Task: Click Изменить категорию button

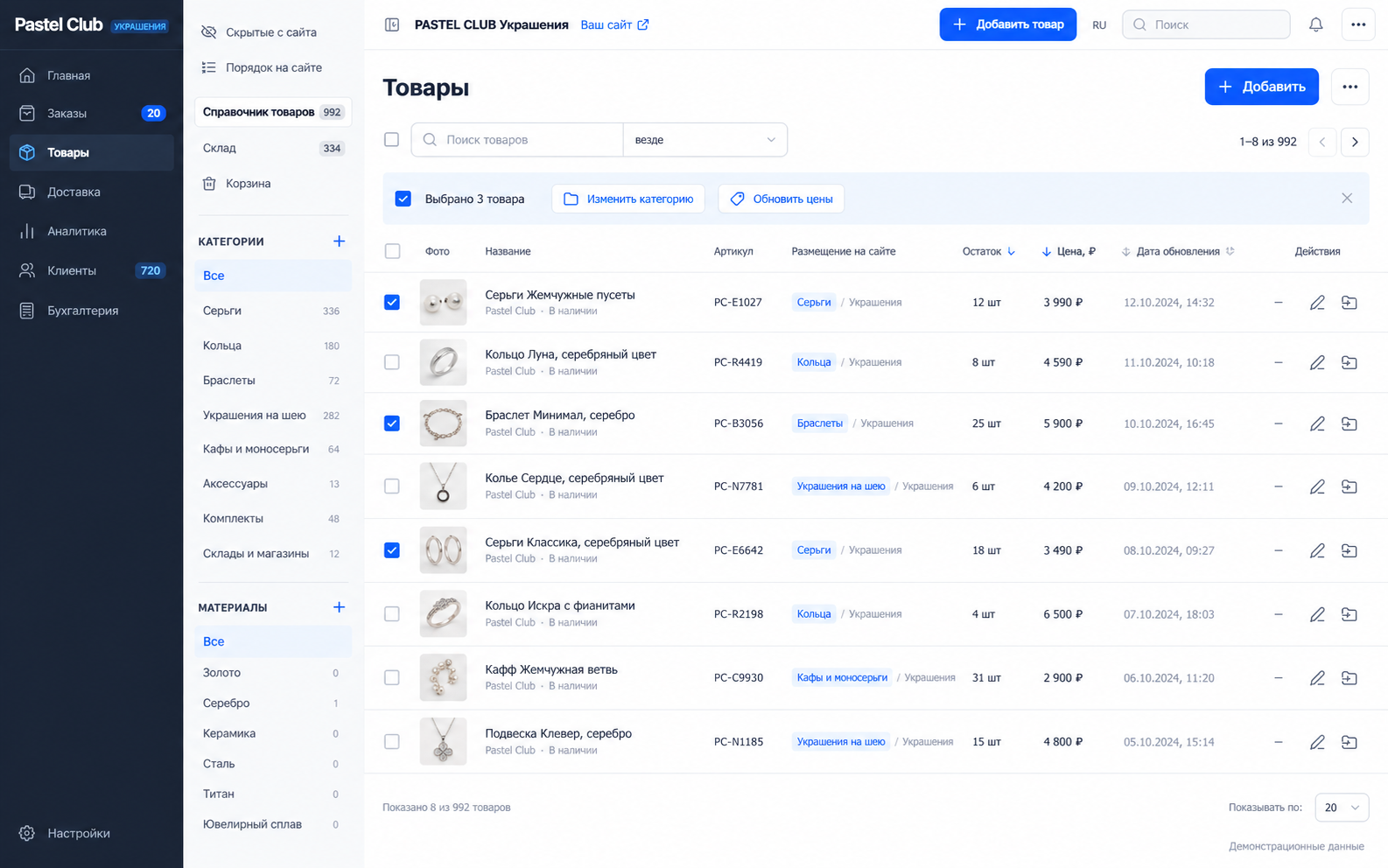Action: tap(628, 199)
